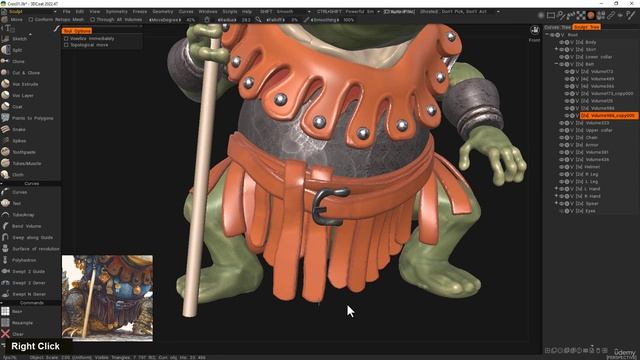Select the Split tool
Image resolution: width=640 pixels, height=360 pixels.
click(x=16, y=50)
